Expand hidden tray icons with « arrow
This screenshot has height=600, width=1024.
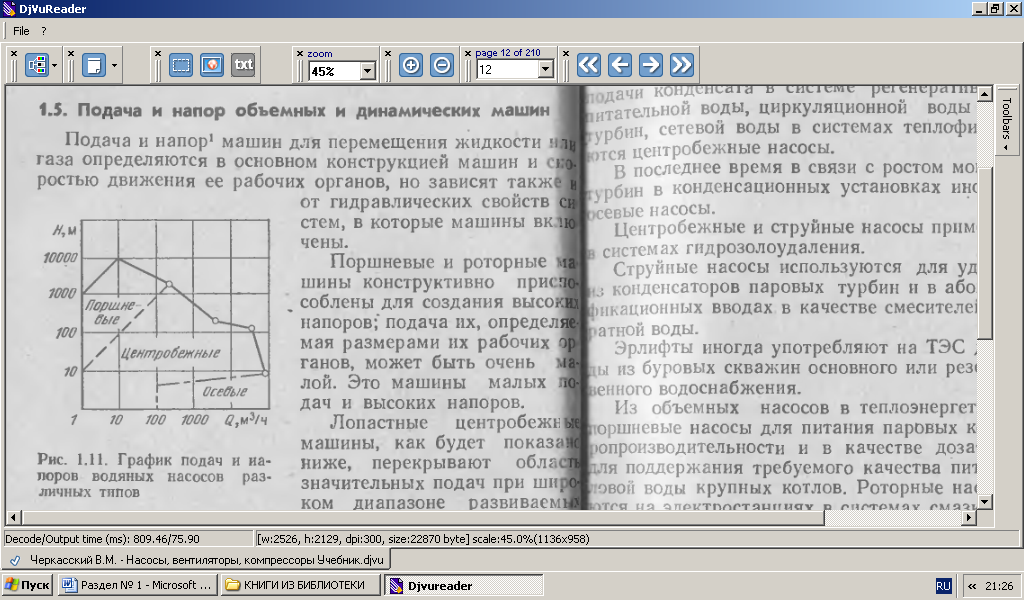(972, 586)
